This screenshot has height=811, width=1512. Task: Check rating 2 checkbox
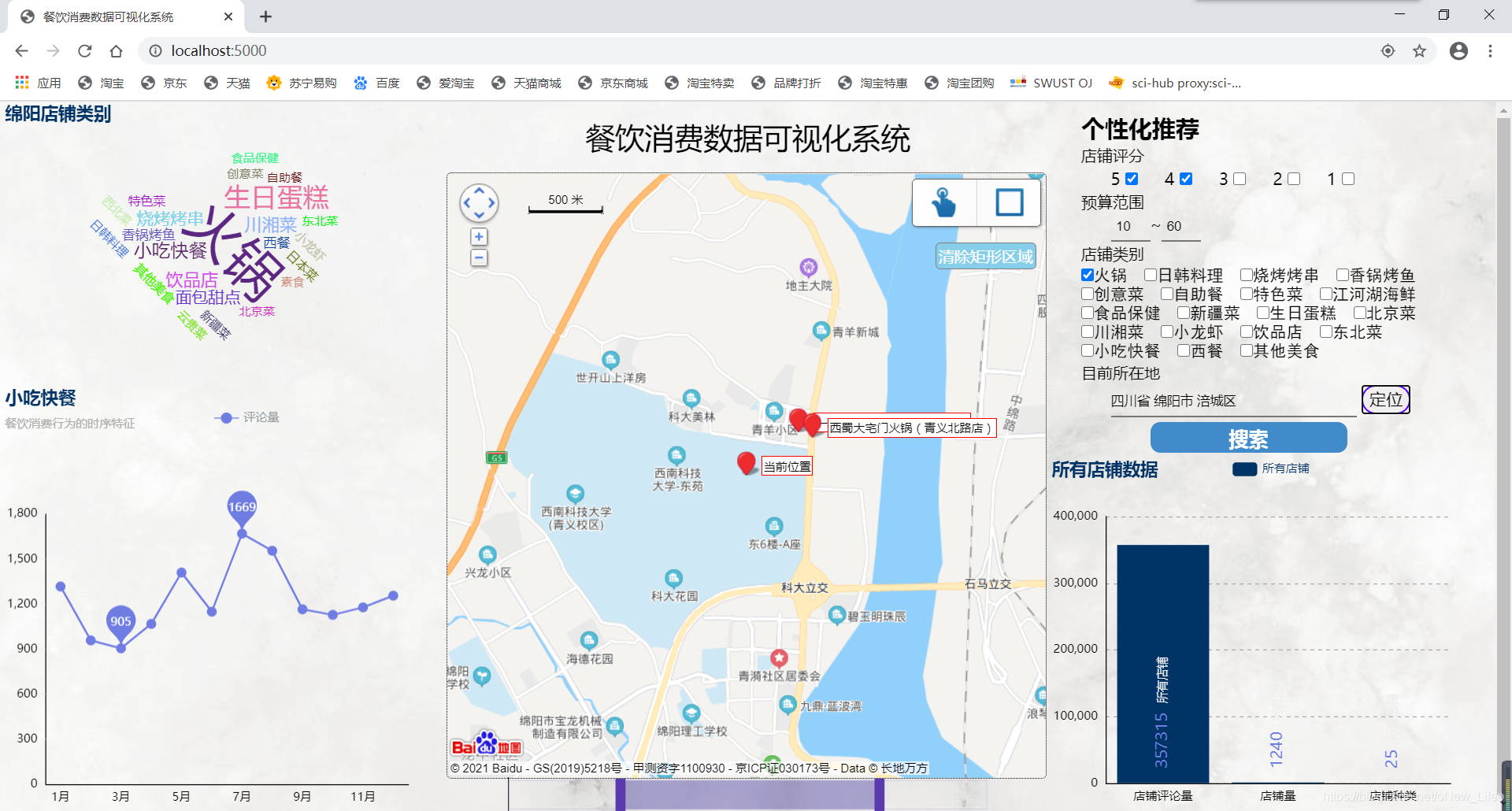(x=1294, y=179)
